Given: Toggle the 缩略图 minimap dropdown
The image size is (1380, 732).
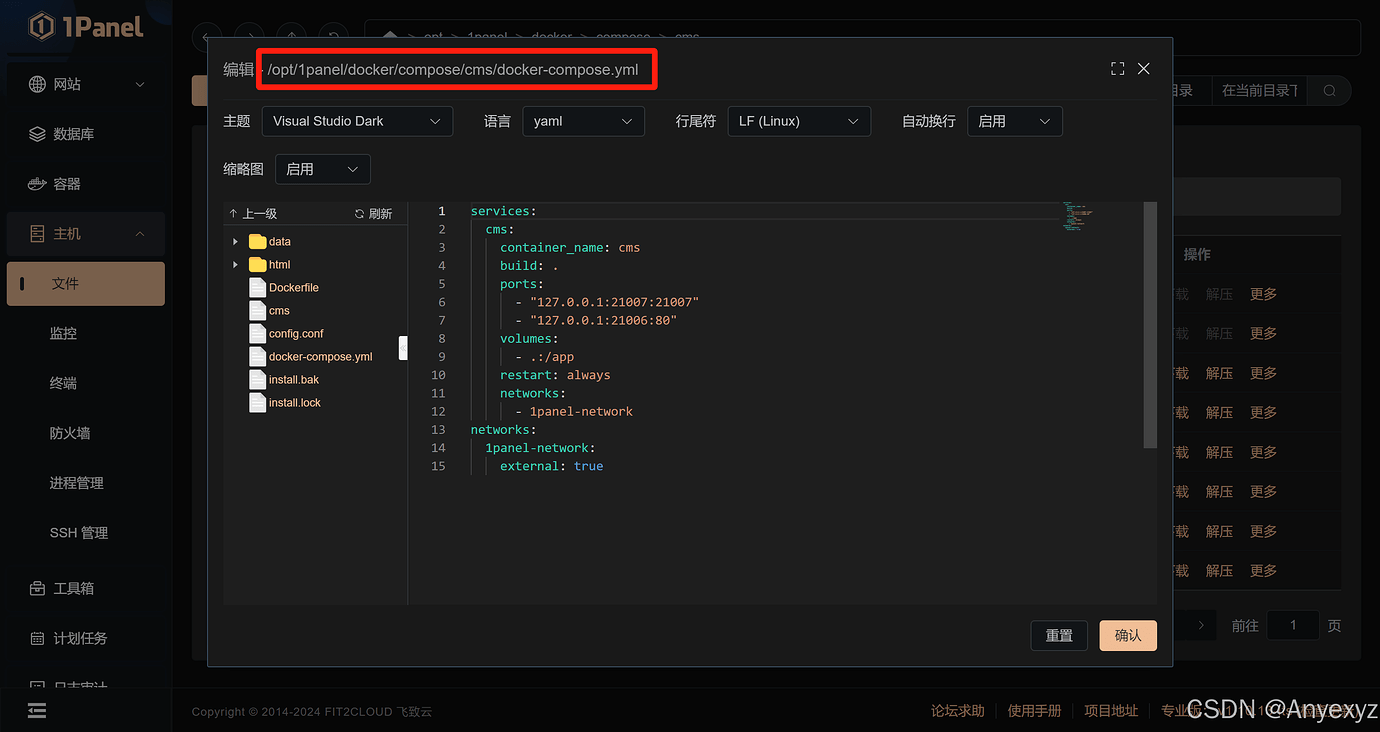Looking at the screenshot, I should pyautogui.click(x=321, y=169).
